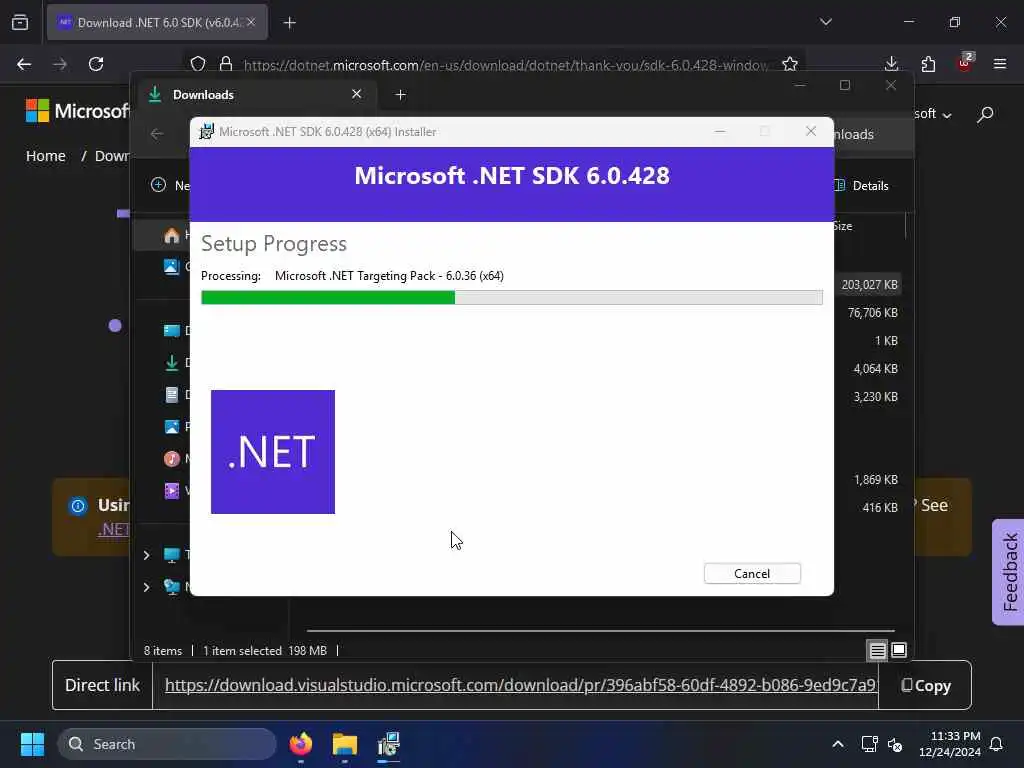
Task: Open the Home breadcrumb link
Action: click(46, 156)
